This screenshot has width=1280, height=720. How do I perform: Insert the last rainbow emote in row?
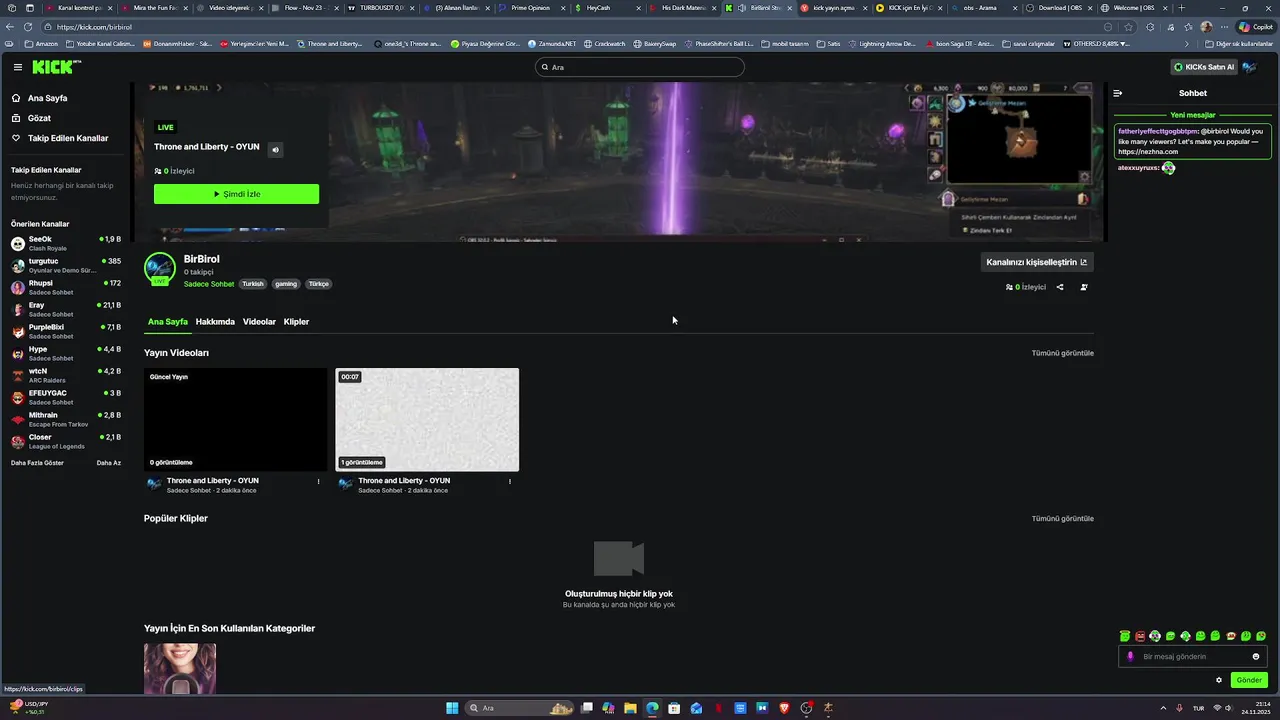[1261, 636]
